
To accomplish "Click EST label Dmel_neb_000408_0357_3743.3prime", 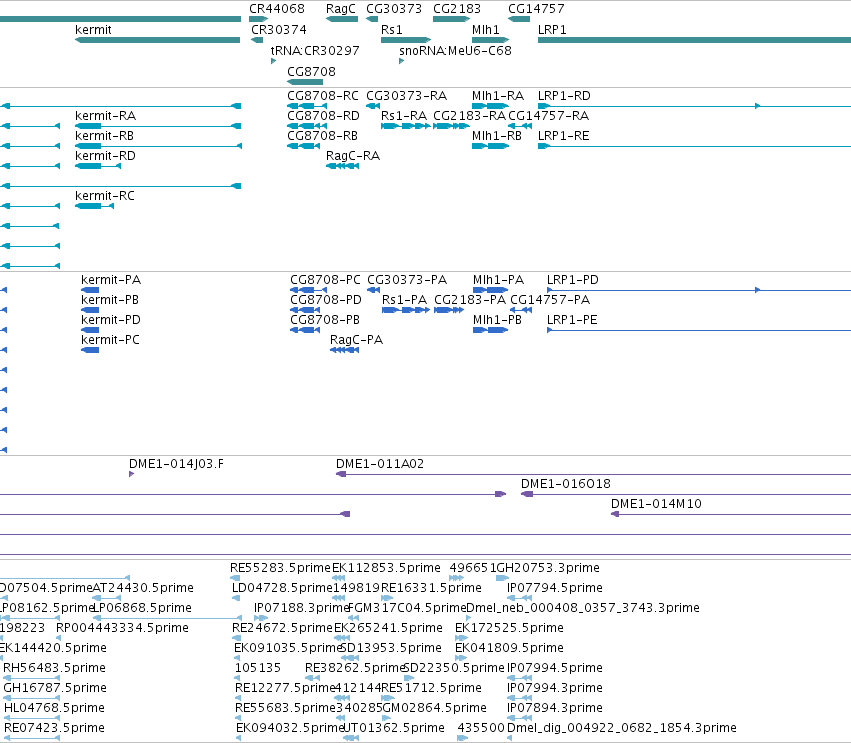I will [x=583, y=608].
